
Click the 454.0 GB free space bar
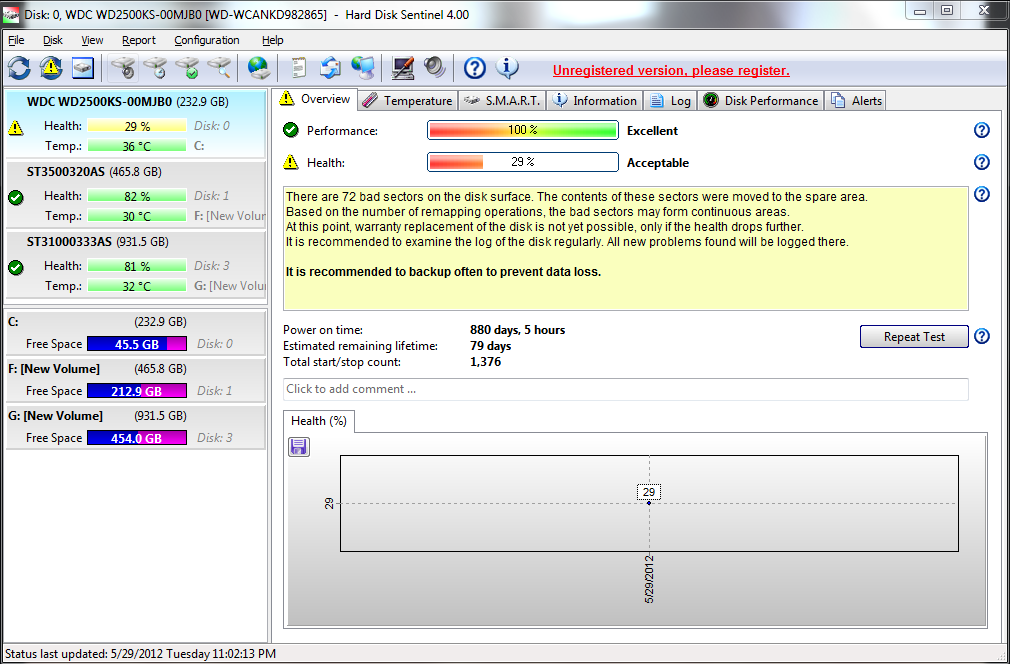[x=137, y=438]
